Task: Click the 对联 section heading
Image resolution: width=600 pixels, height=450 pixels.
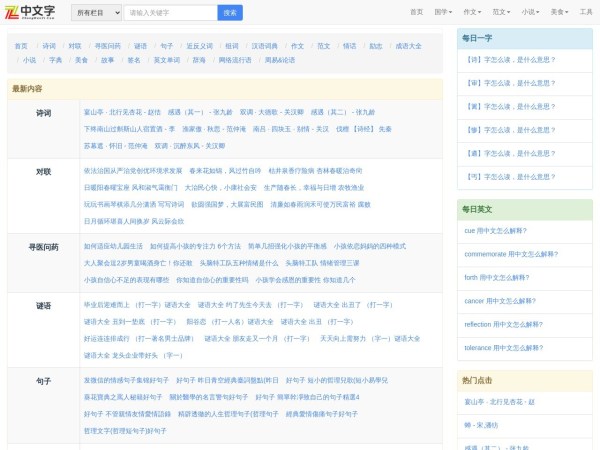Action: (x=44, y=172)
